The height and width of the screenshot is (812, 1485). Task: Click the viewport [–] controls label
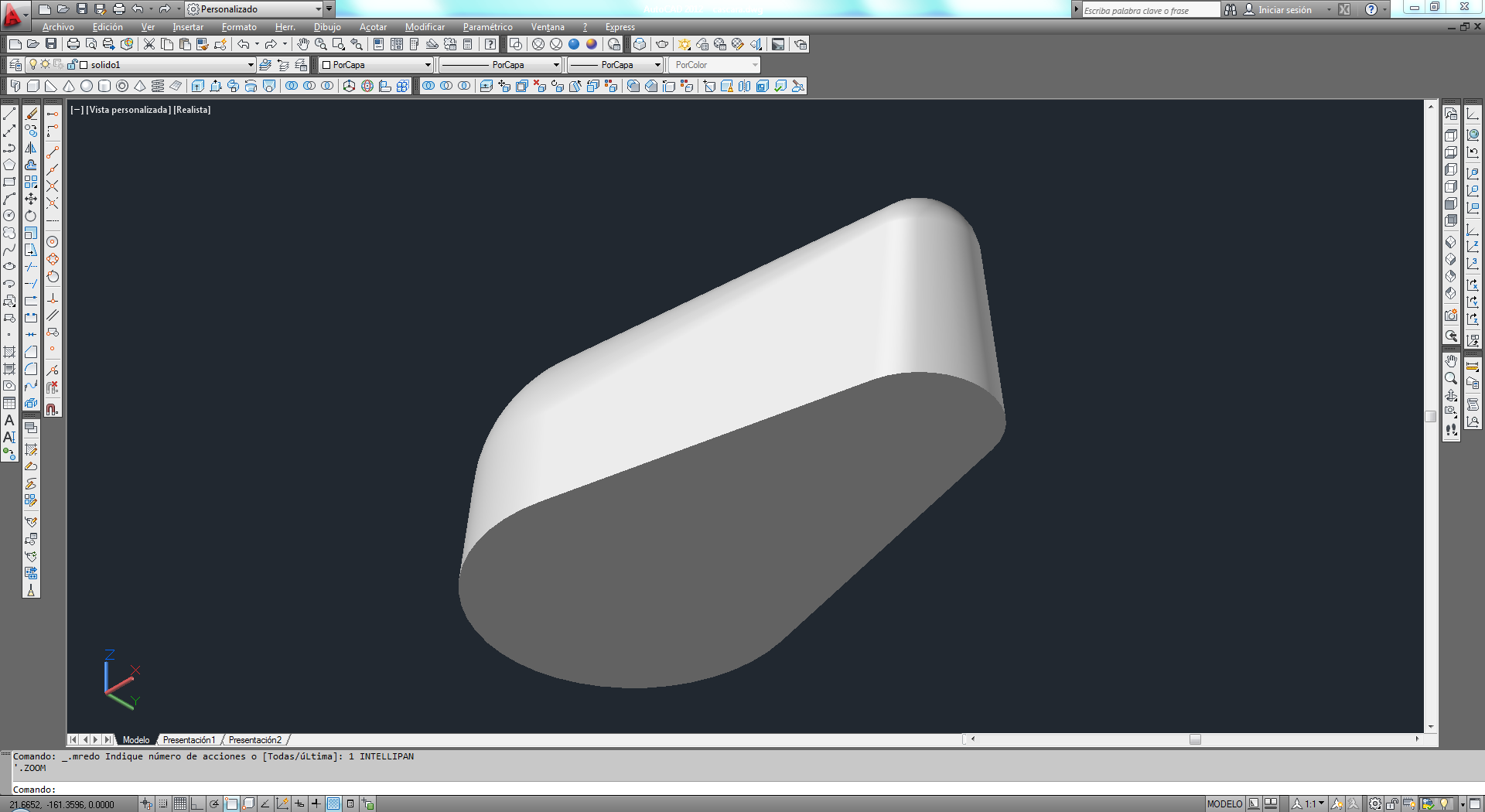(77, 110)
